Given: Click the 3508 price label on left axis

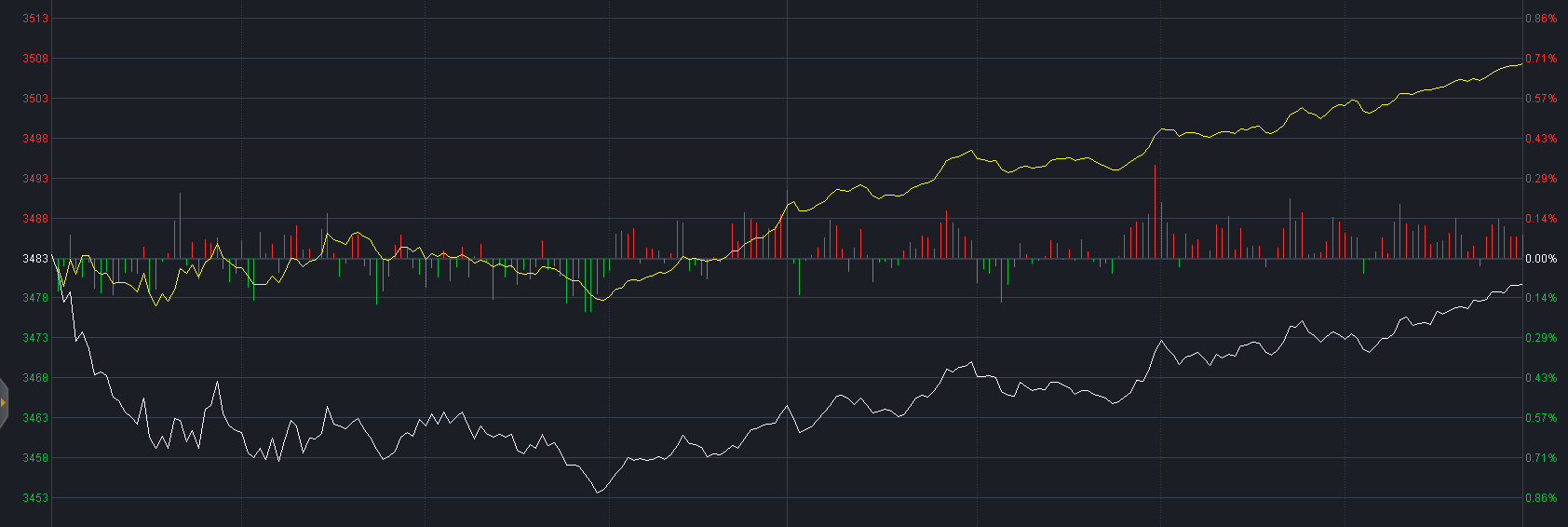Looking at the screenshot, I should tap(35, 59).
